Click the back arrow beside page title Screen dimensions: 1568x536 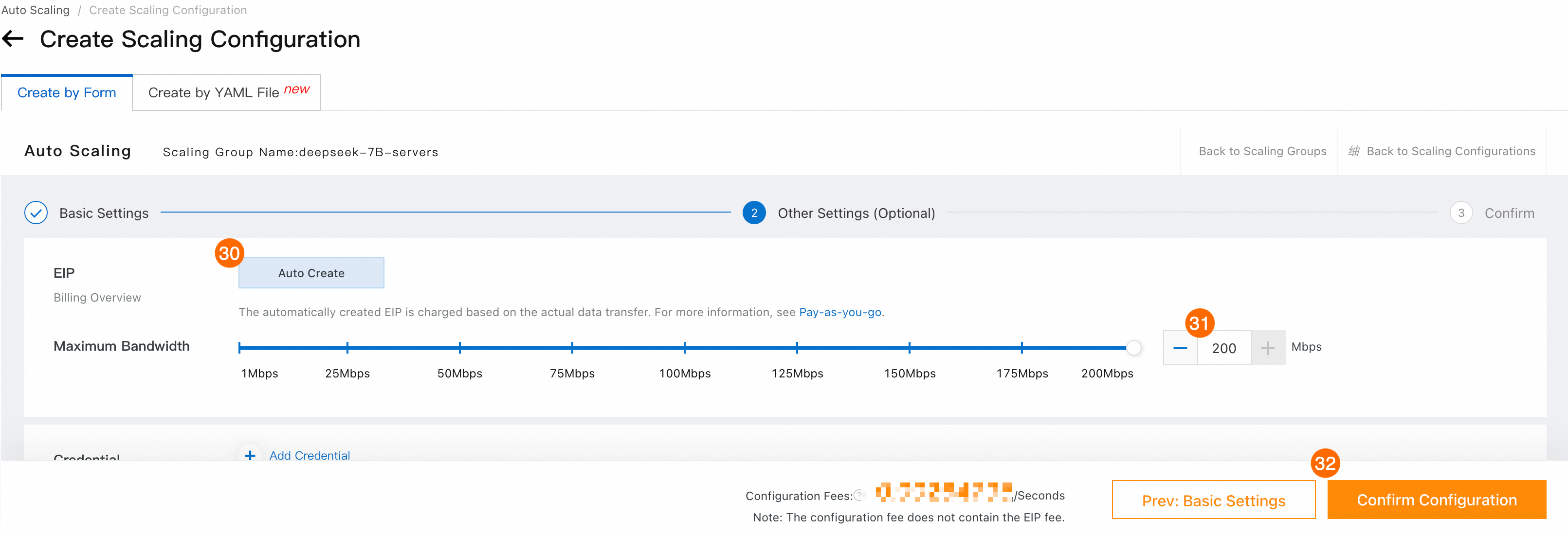(x=13, y=39)
